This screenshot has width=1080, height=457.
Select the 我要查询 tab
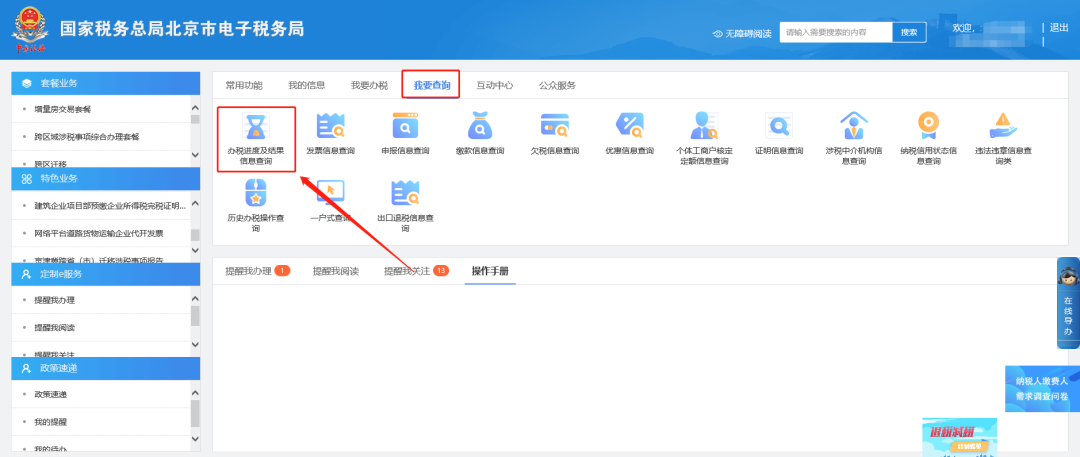pos(432,85)
